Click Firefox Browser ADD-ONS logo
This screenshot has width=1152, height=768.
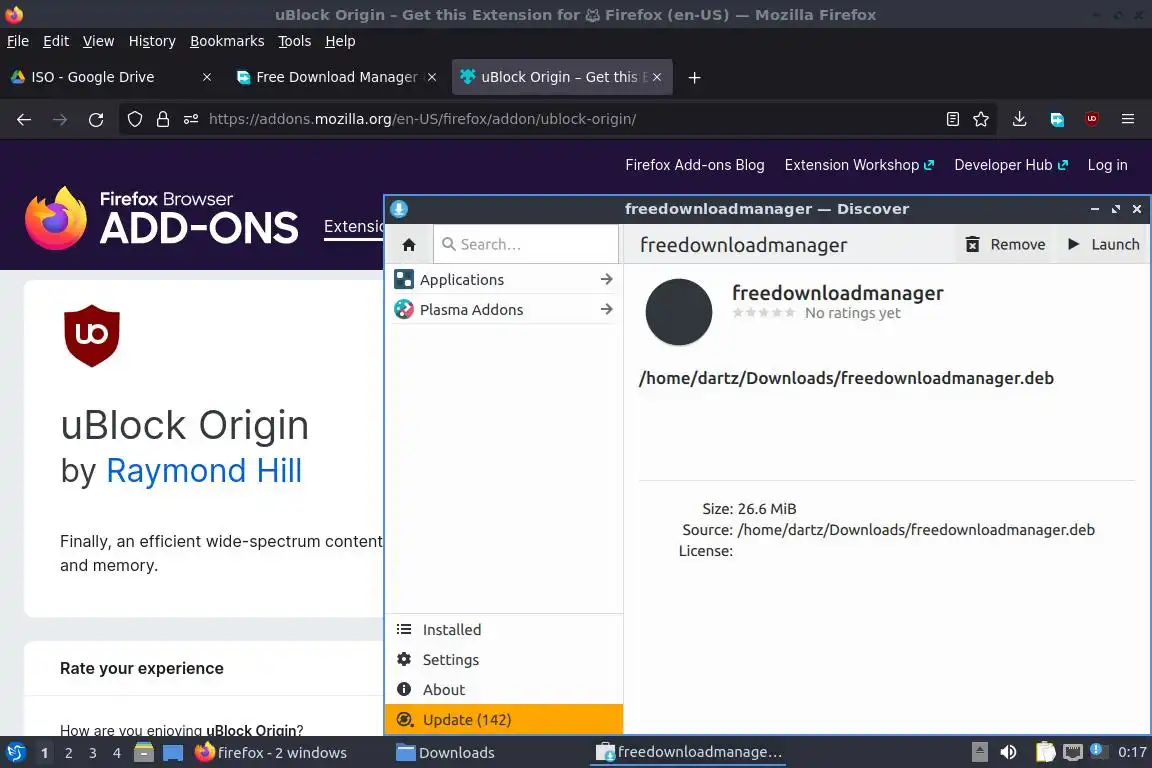click(162, 218)
